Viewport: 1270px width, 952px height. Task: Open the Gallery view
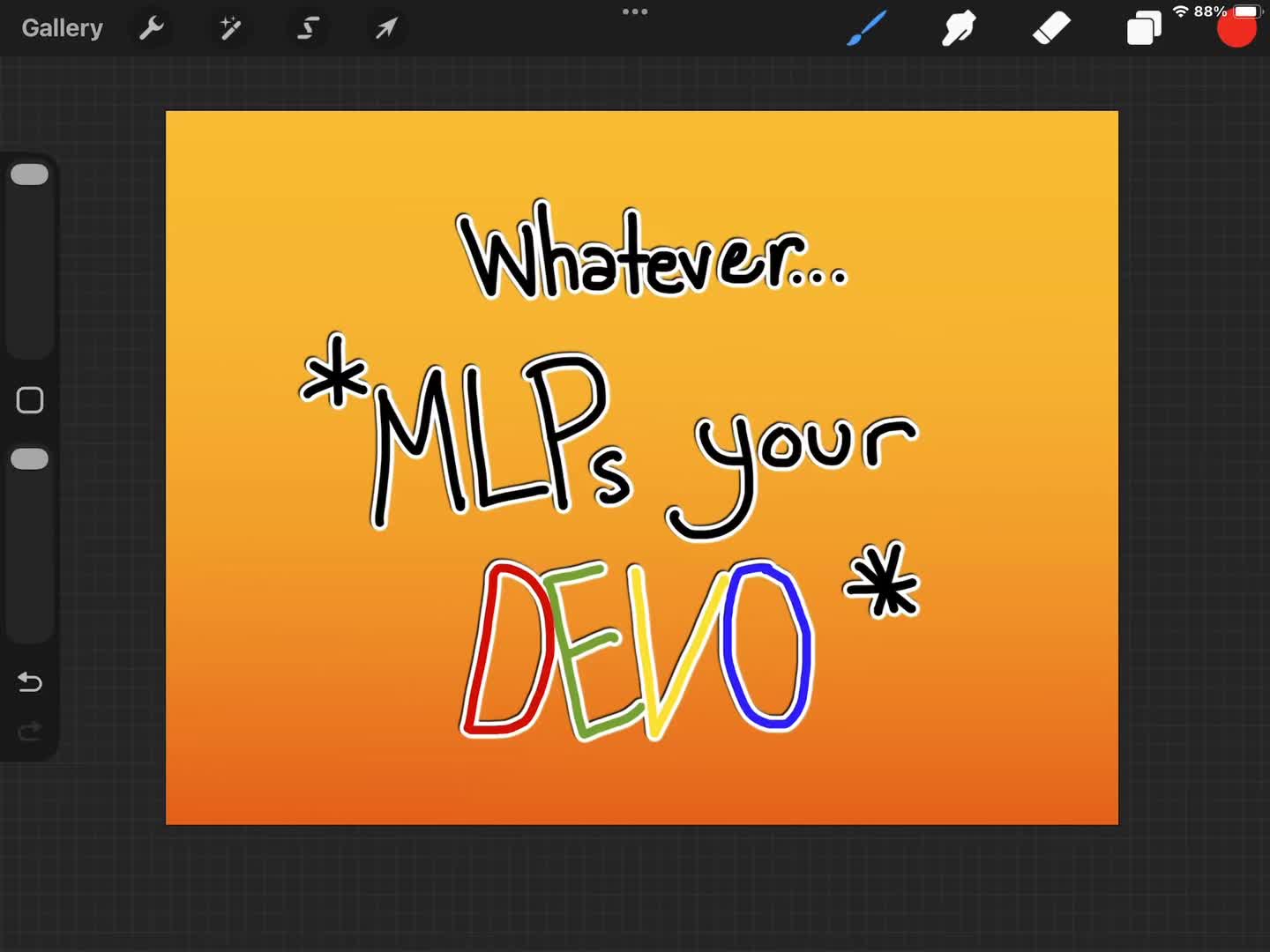point(62,28)
